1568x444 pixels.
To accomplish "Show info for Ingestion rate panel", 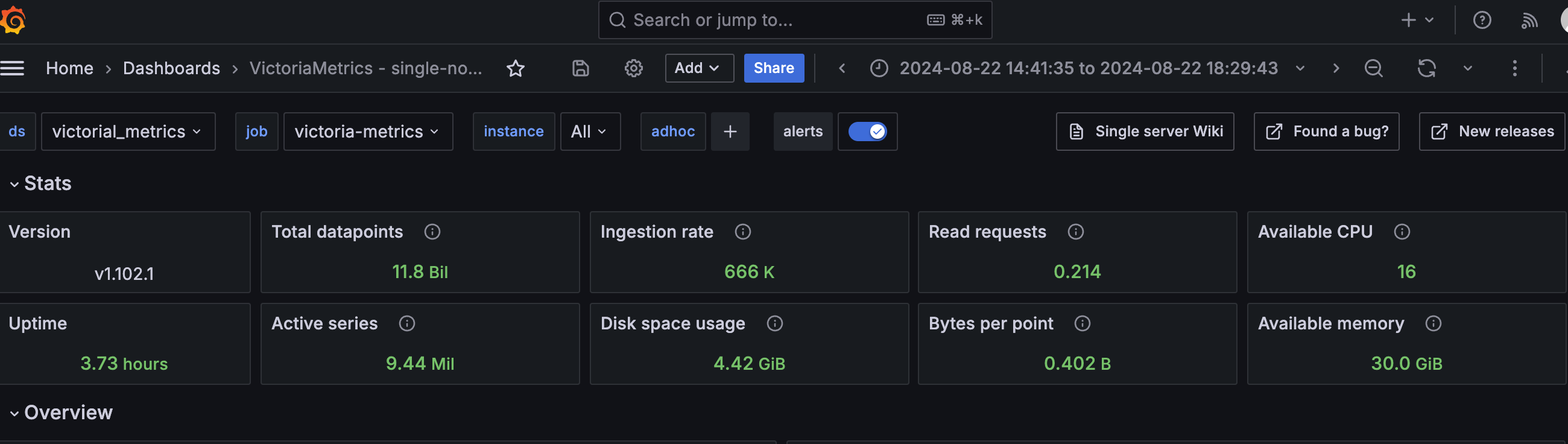I will pos(742,232).
